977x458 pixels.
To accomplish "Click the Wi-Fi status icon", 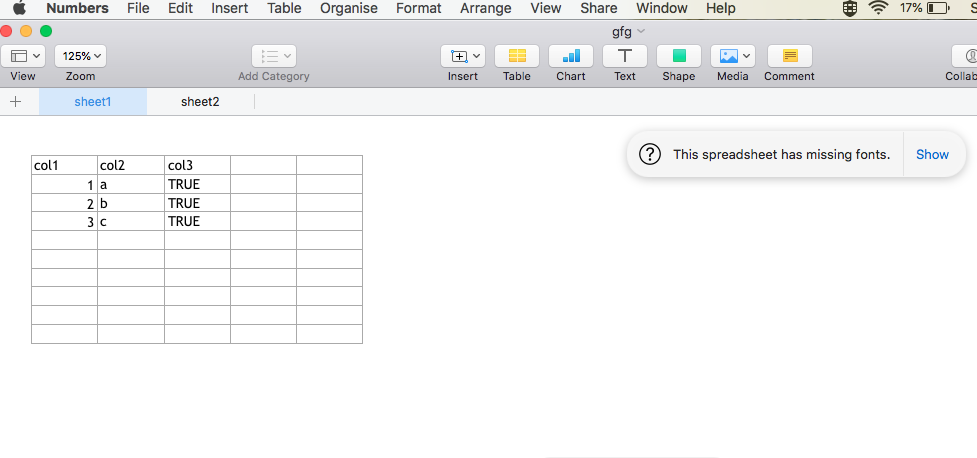I will 879,8.
